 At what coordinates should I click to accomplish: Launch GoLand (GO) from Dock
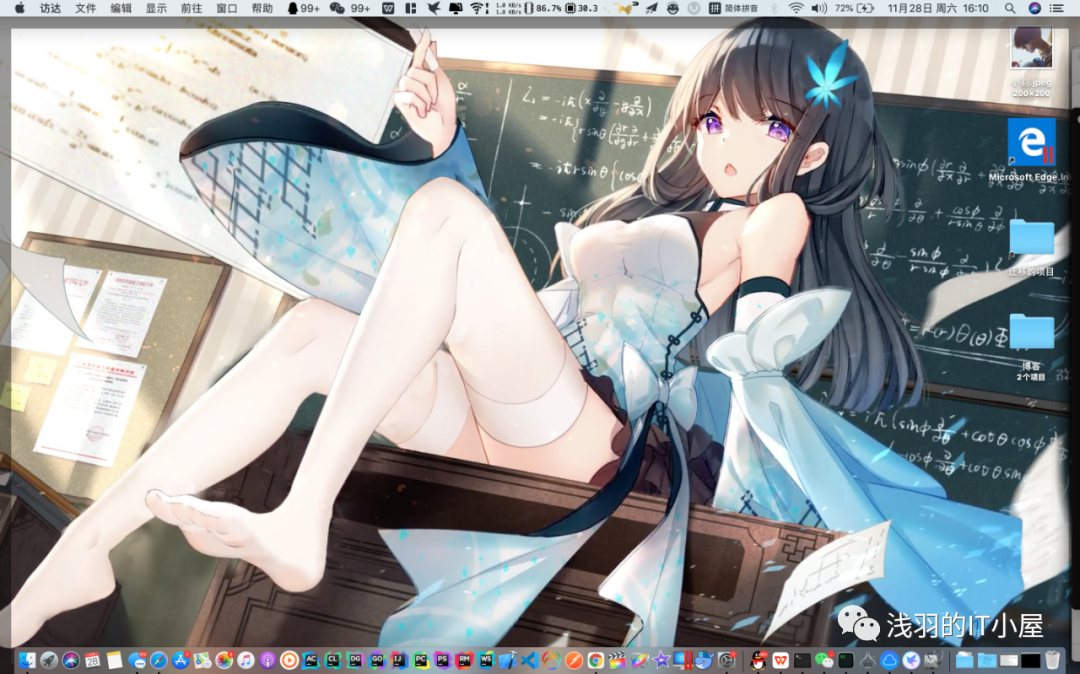[377, 660]
